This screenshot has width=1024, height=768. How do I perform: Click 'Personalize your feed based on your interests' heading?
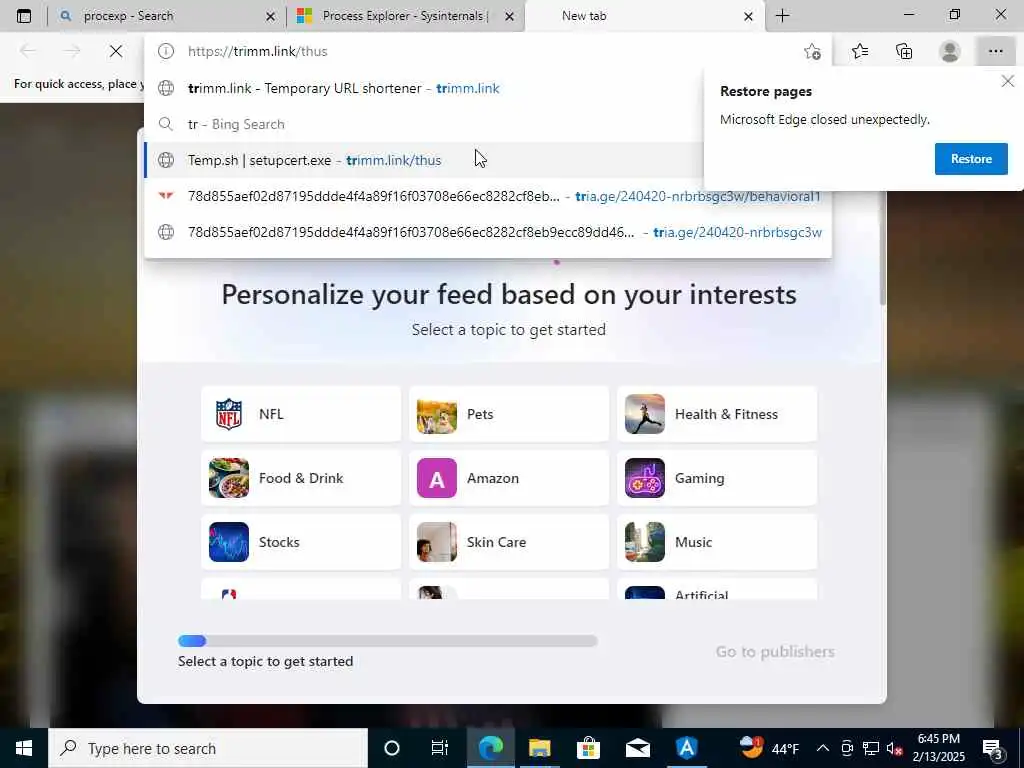pos(509,295)
